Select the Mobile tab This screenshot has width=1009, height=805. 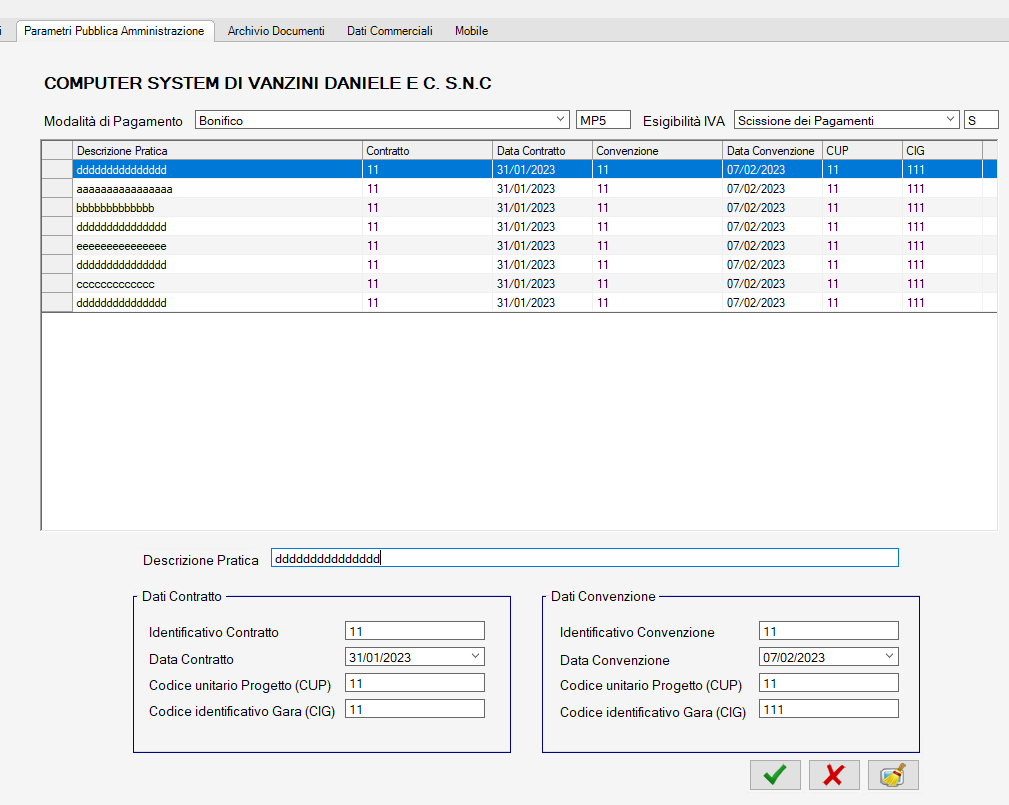click(x=471, y=31)
